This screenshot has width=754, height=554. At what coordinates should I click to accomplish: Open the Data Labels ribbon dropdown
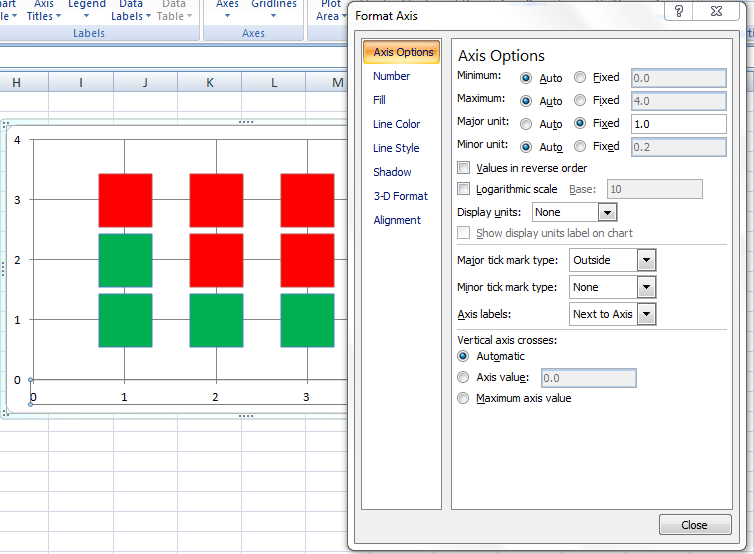coord(131,11)
